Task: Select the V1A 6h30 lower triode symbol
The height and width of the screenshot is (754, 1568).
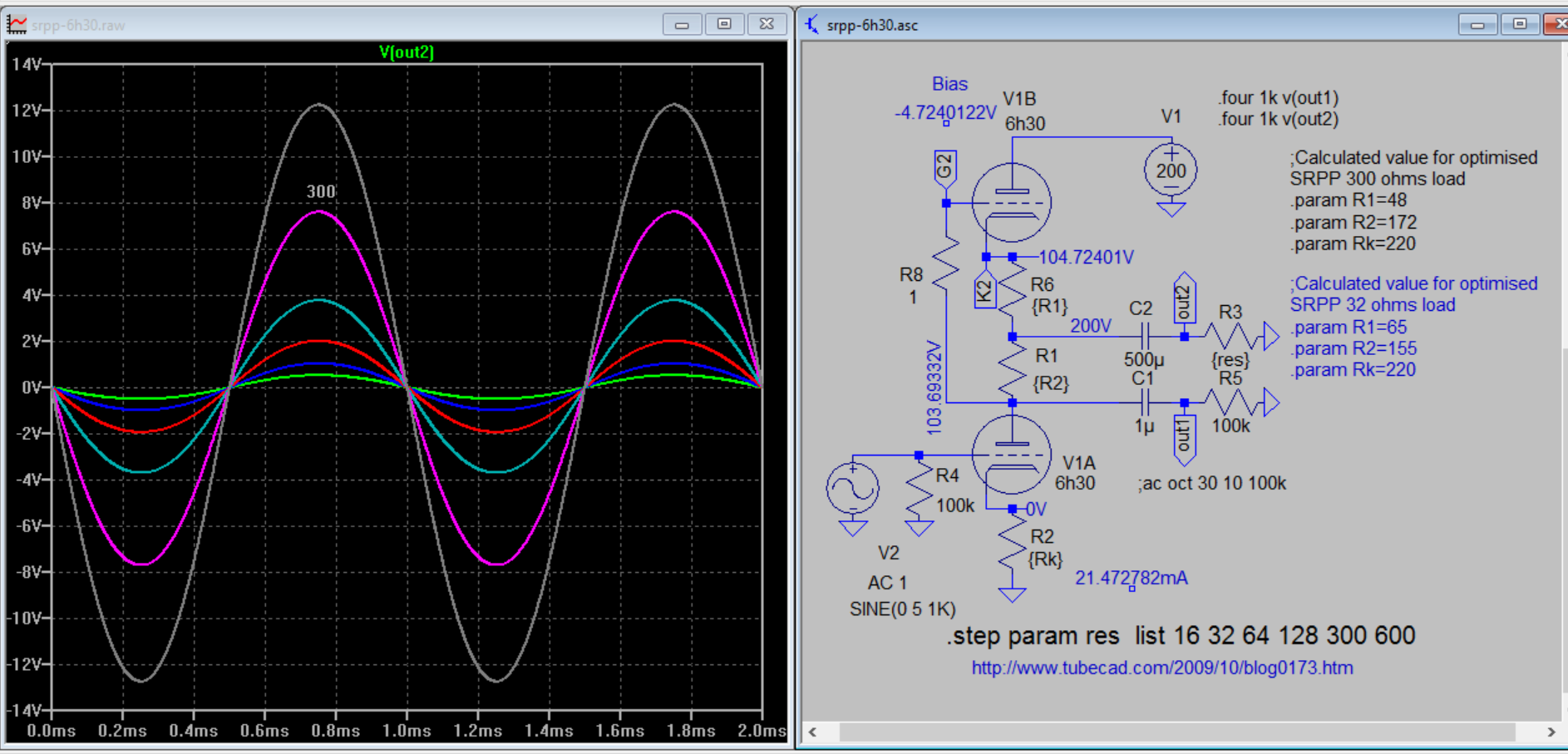Action: [1012, 456]
